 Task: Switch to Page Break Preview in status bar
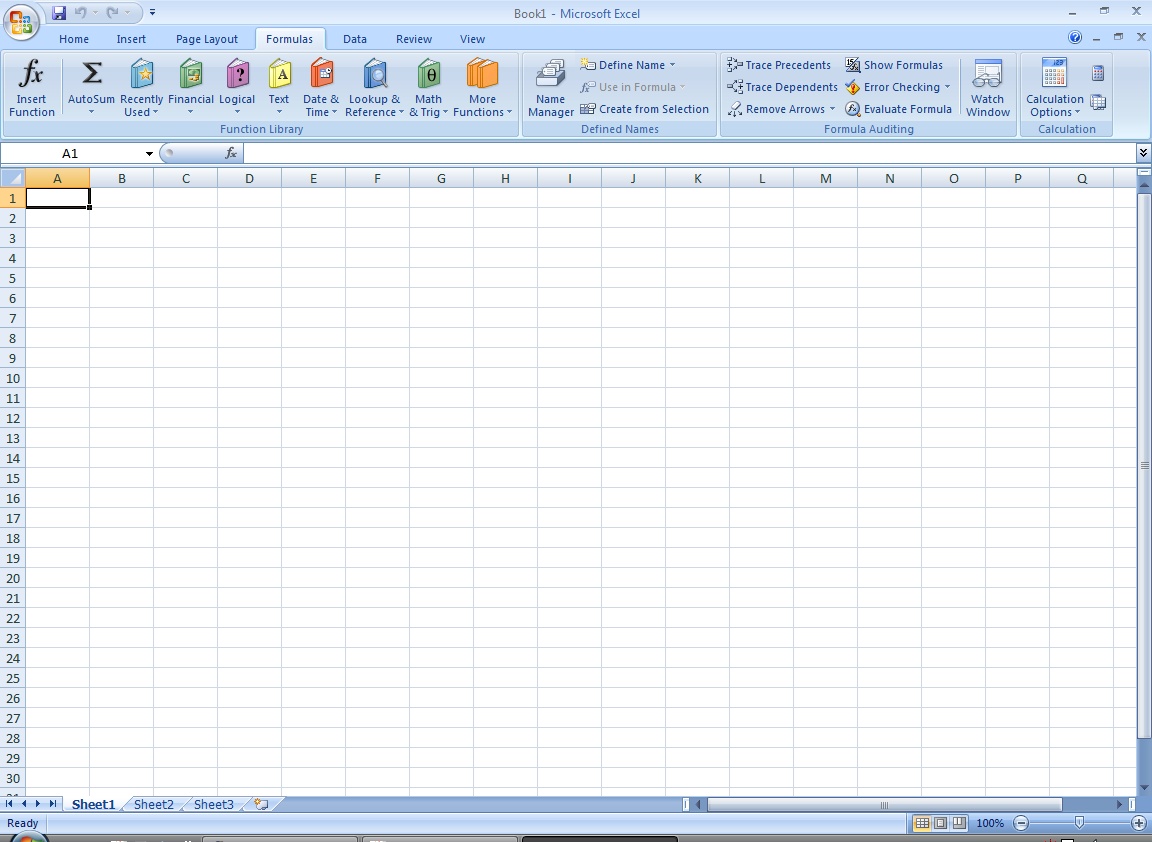pos(960,823)
